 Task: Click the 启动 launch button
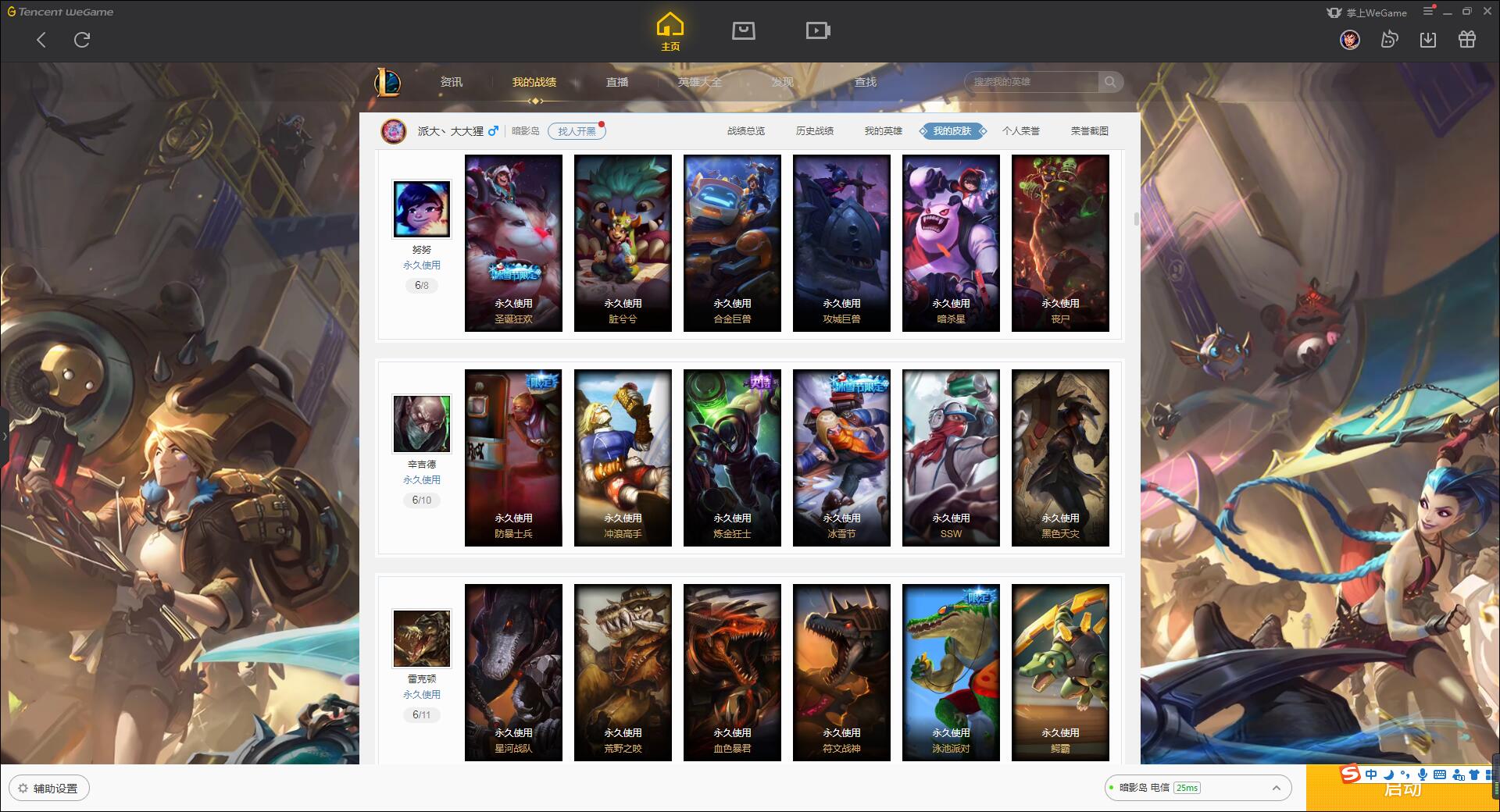(1402, 789)
